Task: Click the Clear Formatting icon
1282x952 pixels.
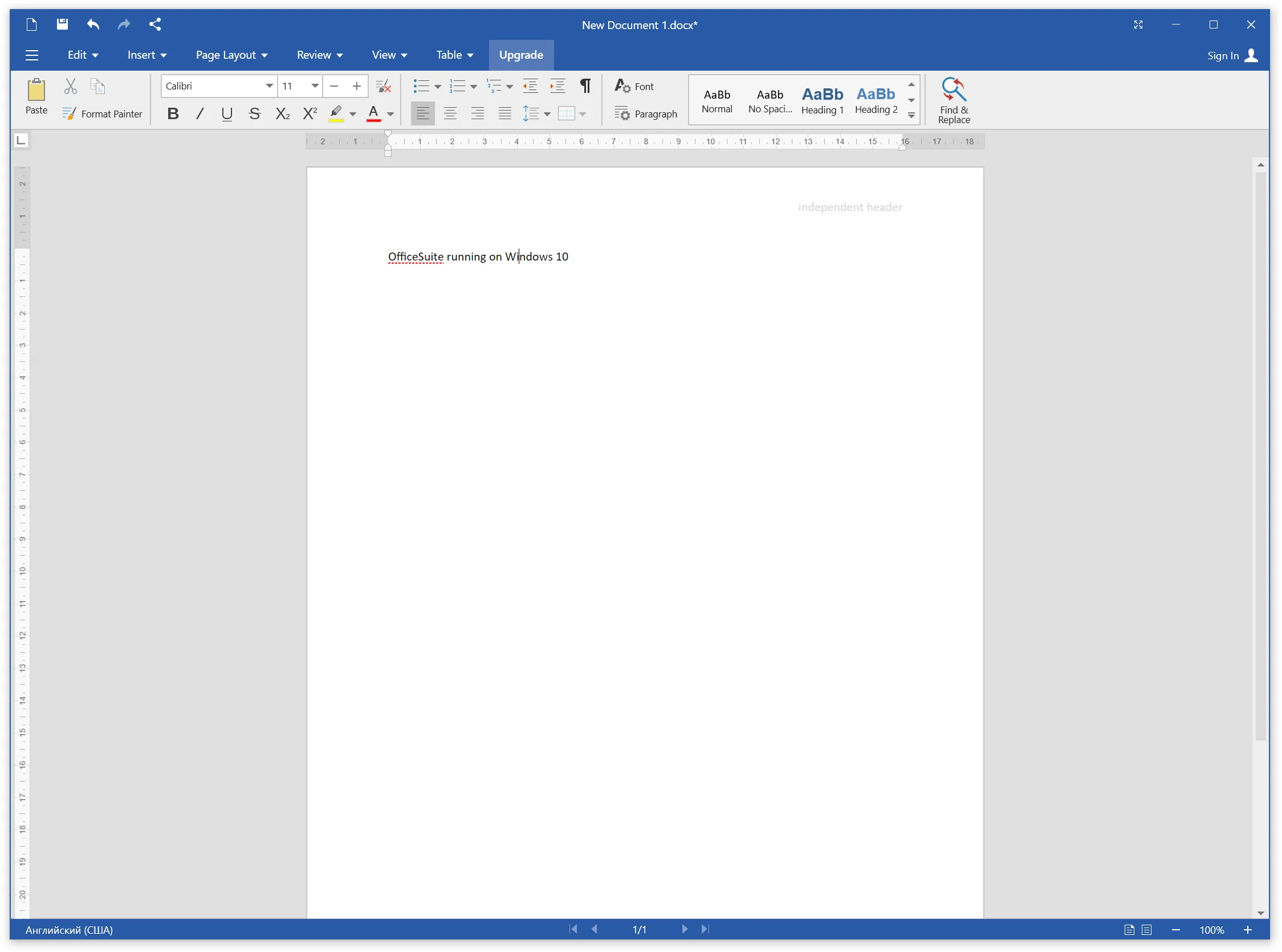Action: [382, 86]
